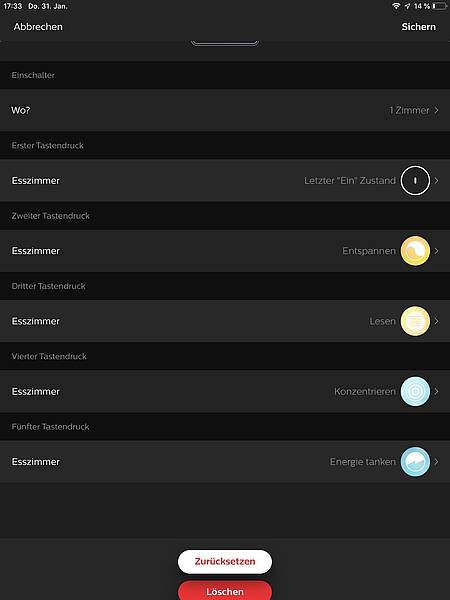The width and height of the screenshot is (450, 600).
Task: Open chevron for Erster Tastendruck row
Action: pyautogui.click(x=437, y=180)
